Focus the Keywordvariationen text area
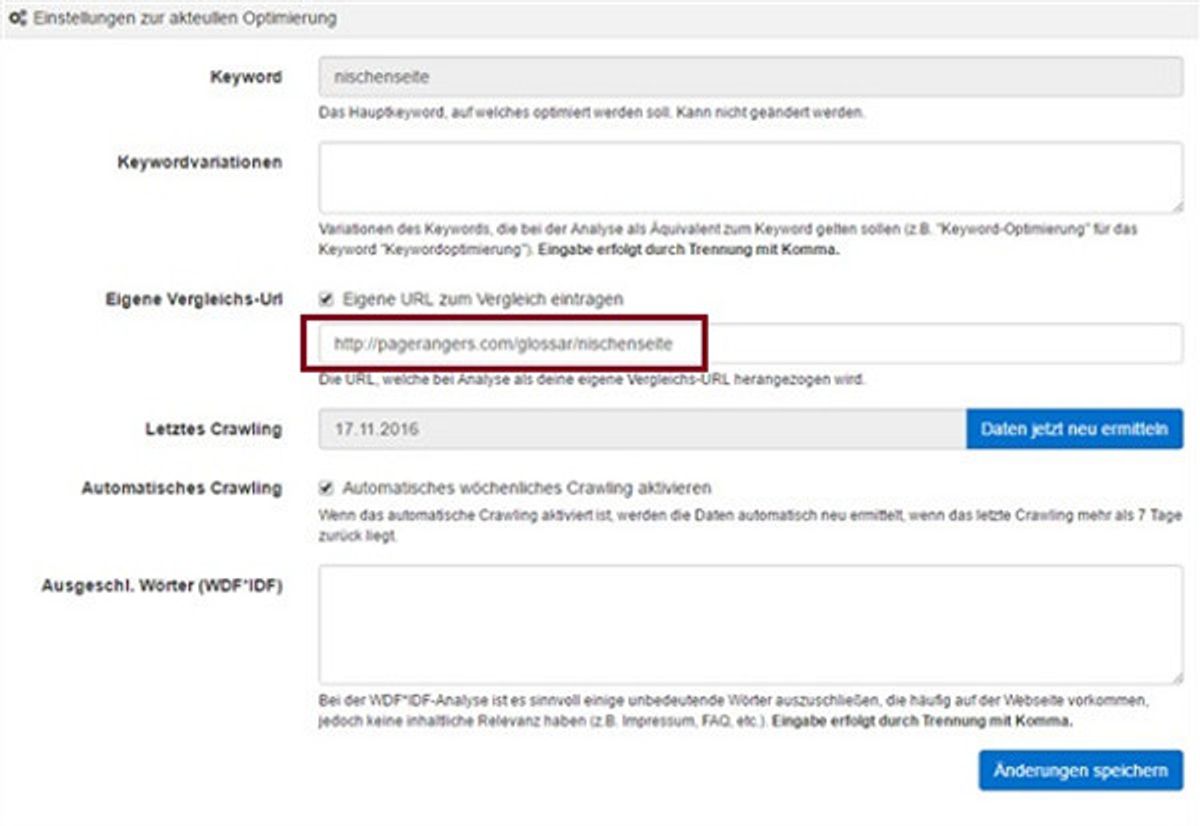 coord(751,177)
